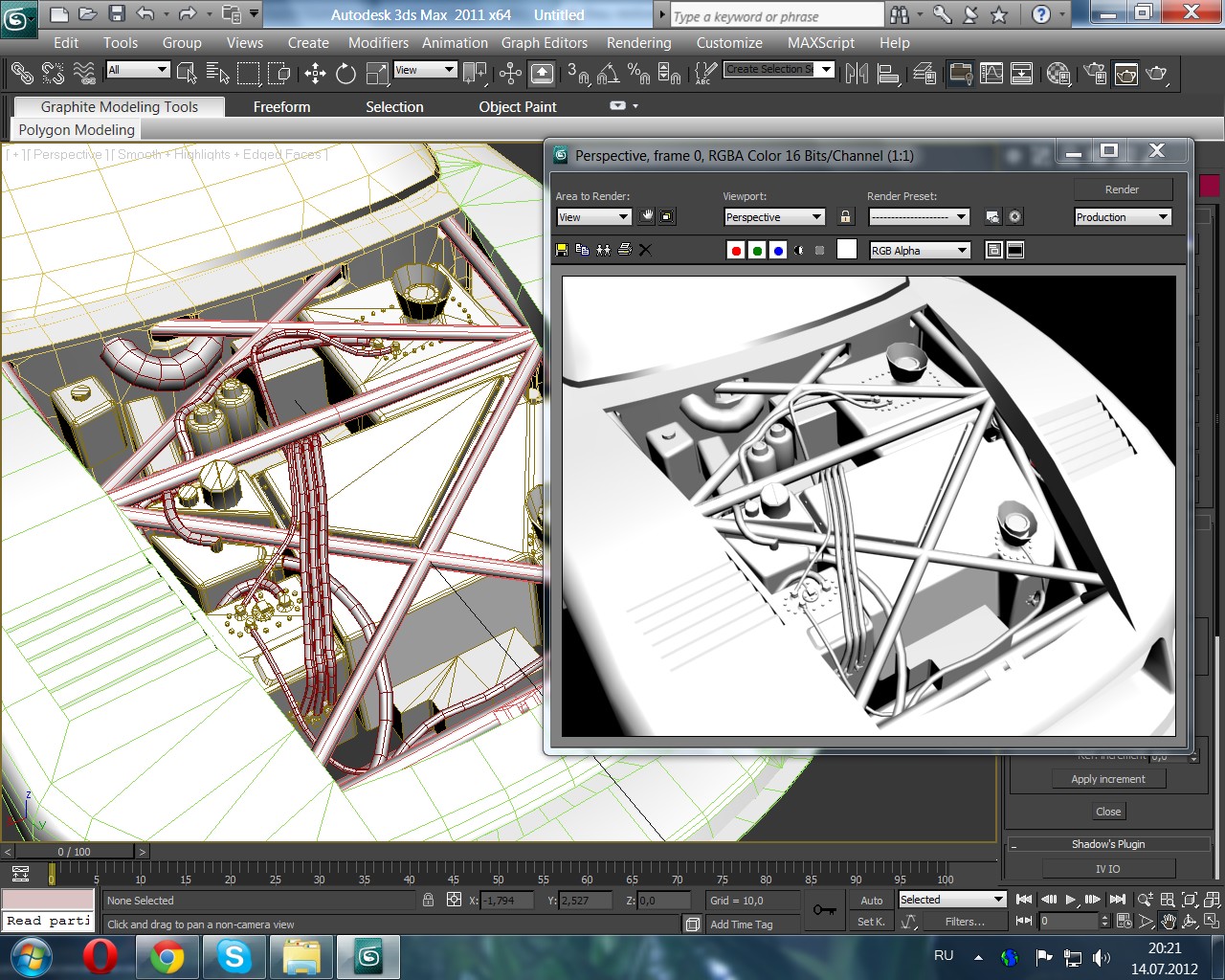Open the reference coordinate system View dropdown
Image resolution: width=1225 pixels, height=980 pixels.
coord(425,69)
